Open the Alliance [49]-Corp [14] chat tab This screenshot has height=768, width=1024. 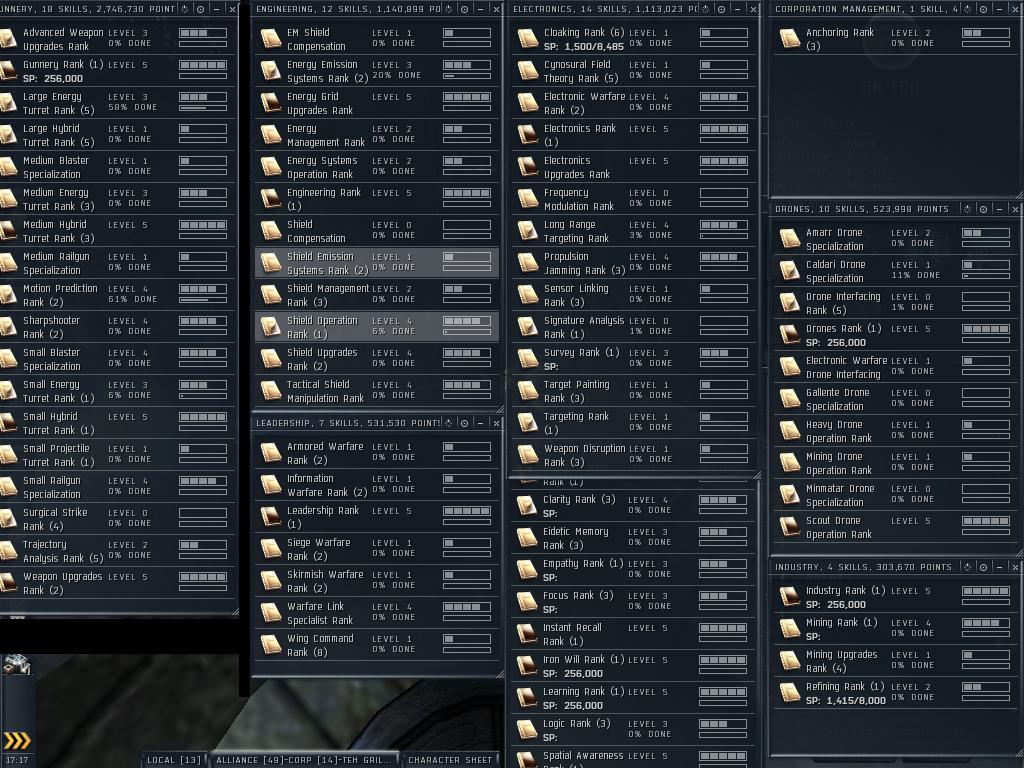point(303,760)
